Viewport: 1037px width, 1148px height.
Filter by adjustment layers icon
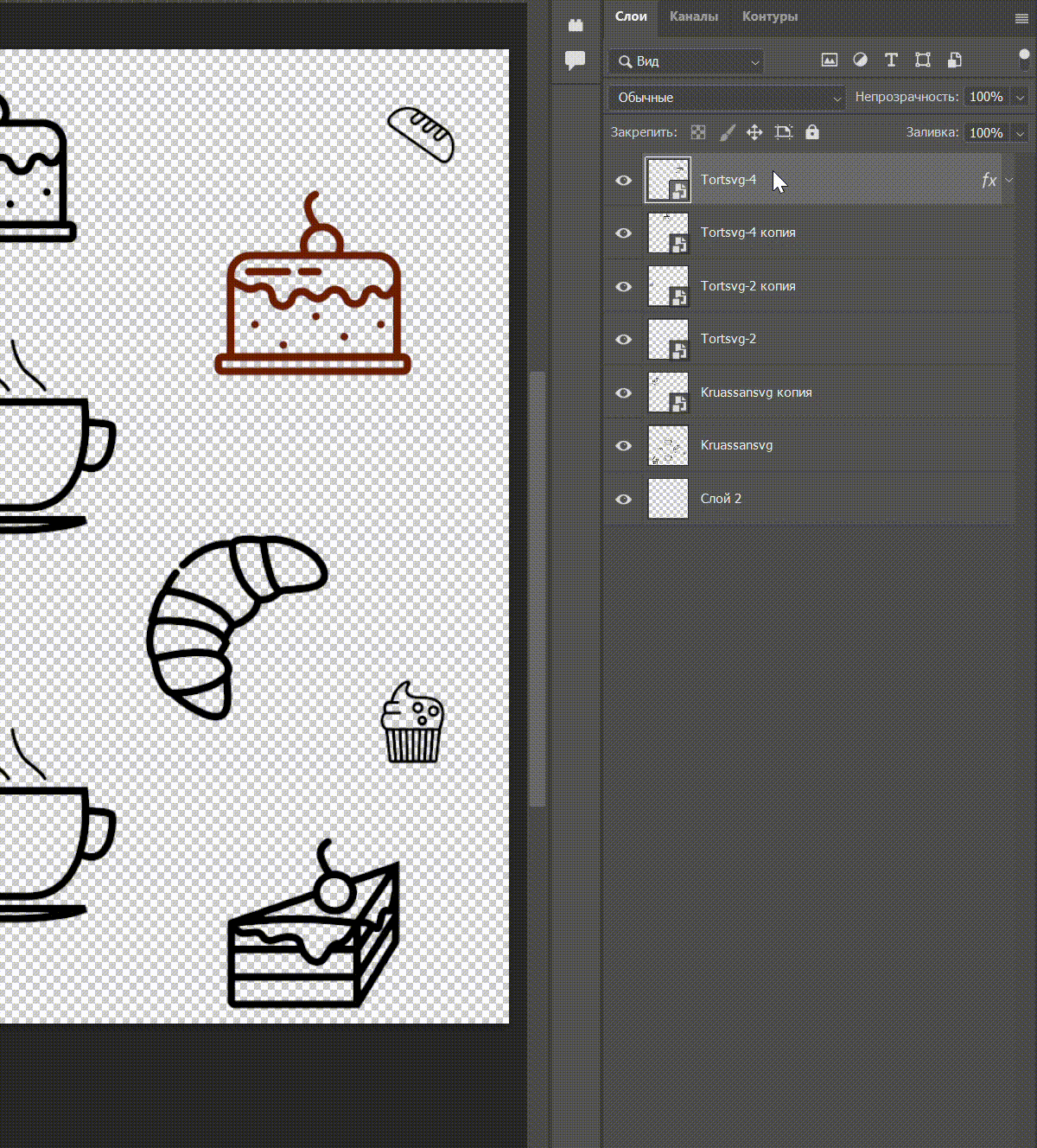pos(861,61)
